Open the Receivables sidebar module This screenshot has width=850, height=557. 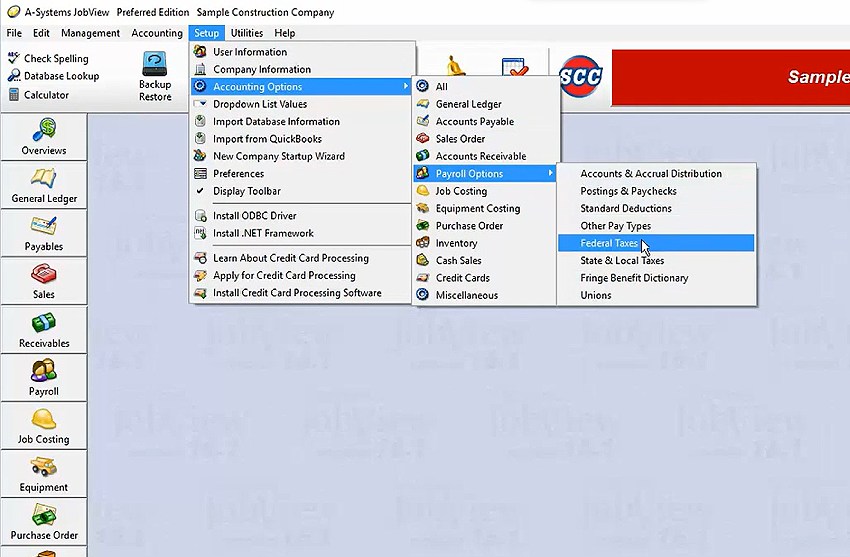[44, 330]
